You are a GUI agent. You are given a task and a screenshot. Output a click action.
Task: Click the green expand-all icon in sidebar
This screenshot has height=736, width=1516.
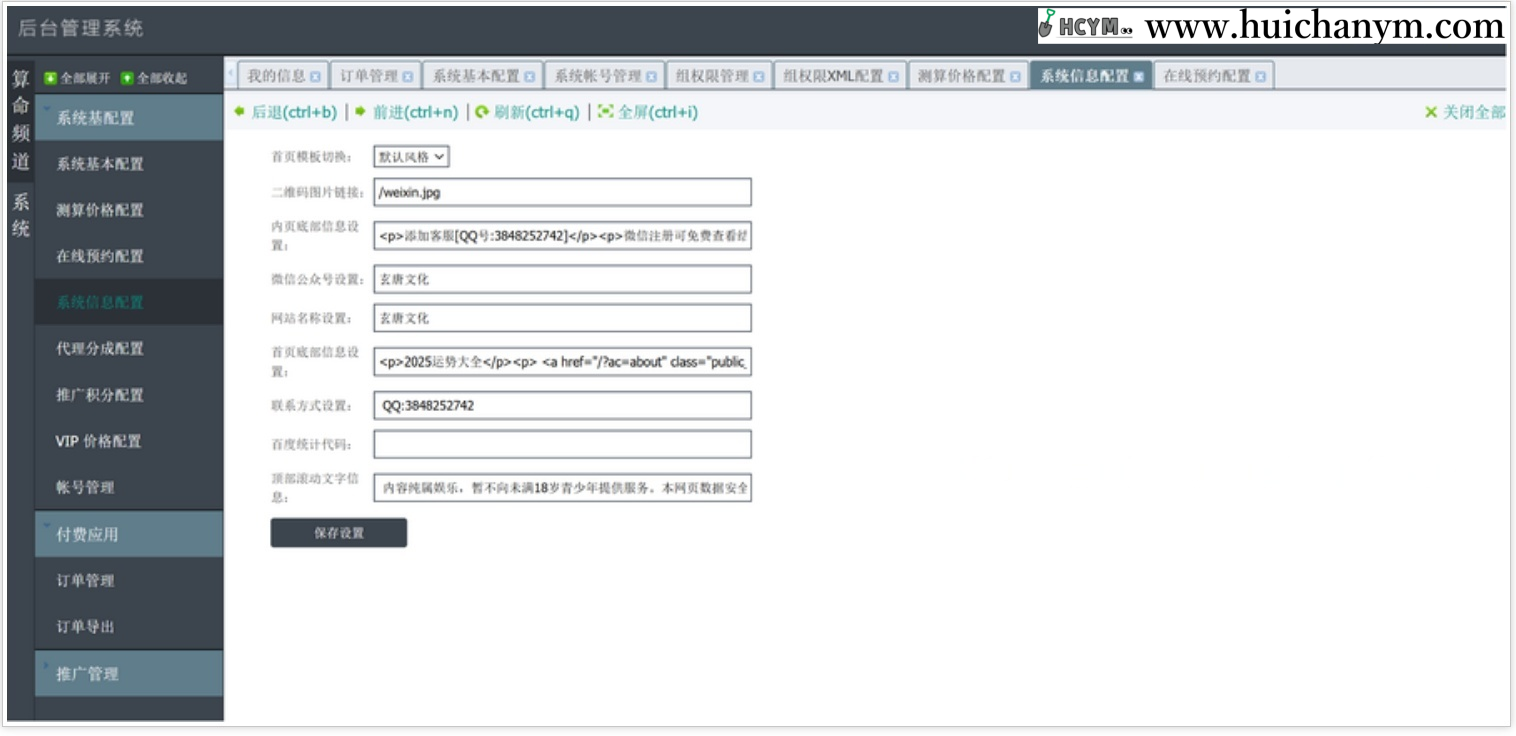50,79
